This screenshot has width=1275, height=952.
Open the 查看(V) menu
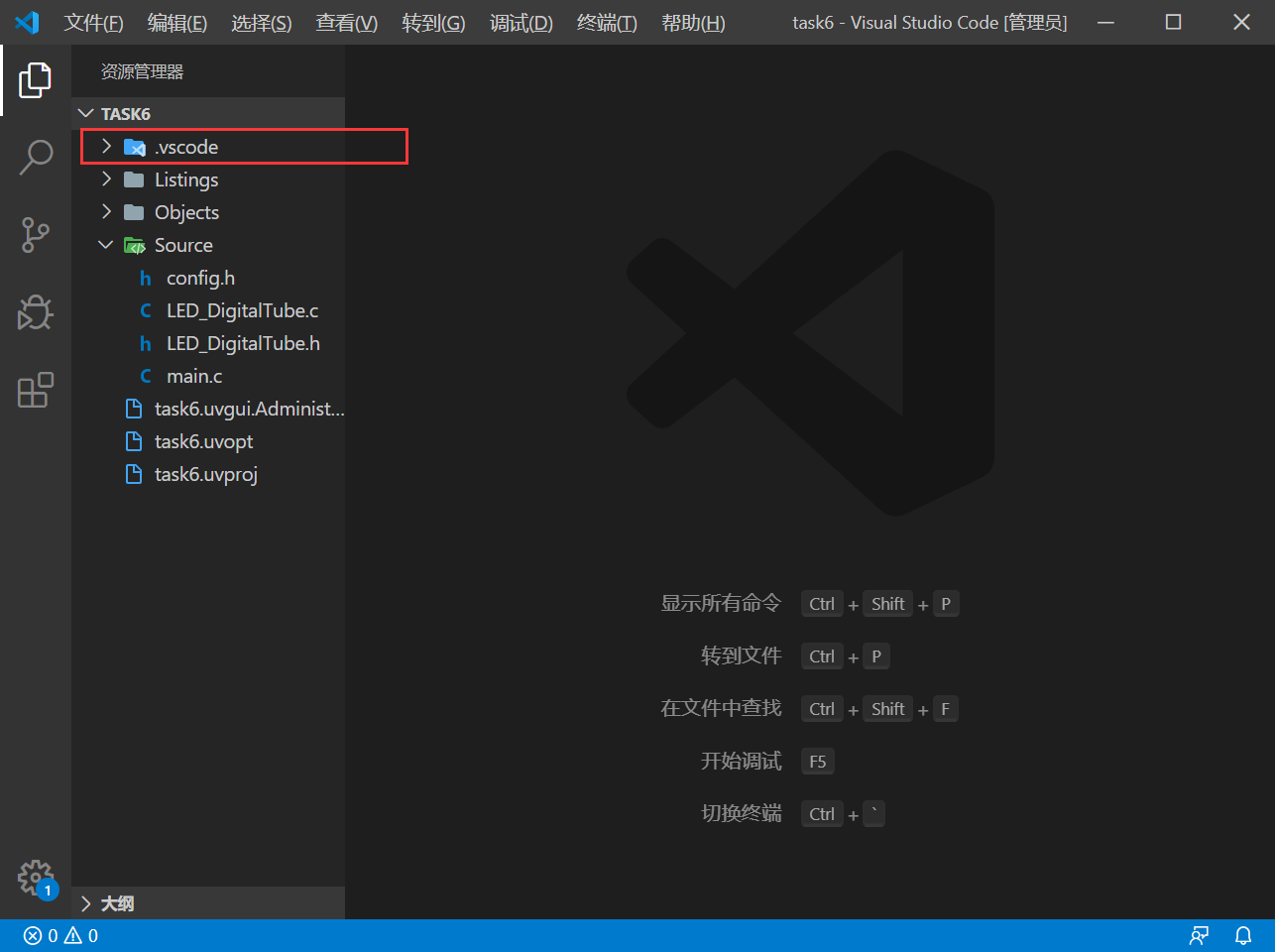pyautogui.click(x=347, y=23)
